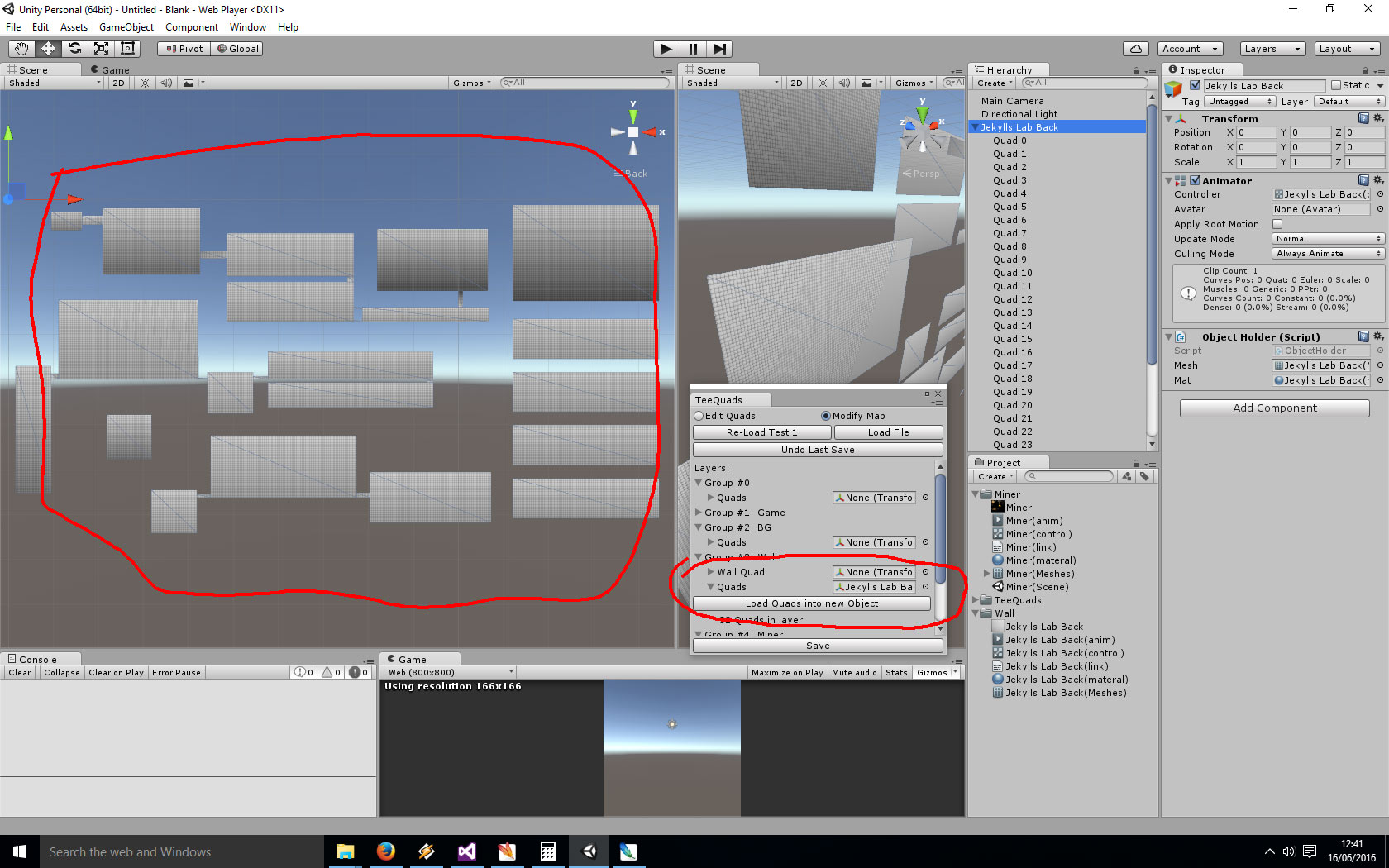Select the Move tool

(x=48, y=49)
